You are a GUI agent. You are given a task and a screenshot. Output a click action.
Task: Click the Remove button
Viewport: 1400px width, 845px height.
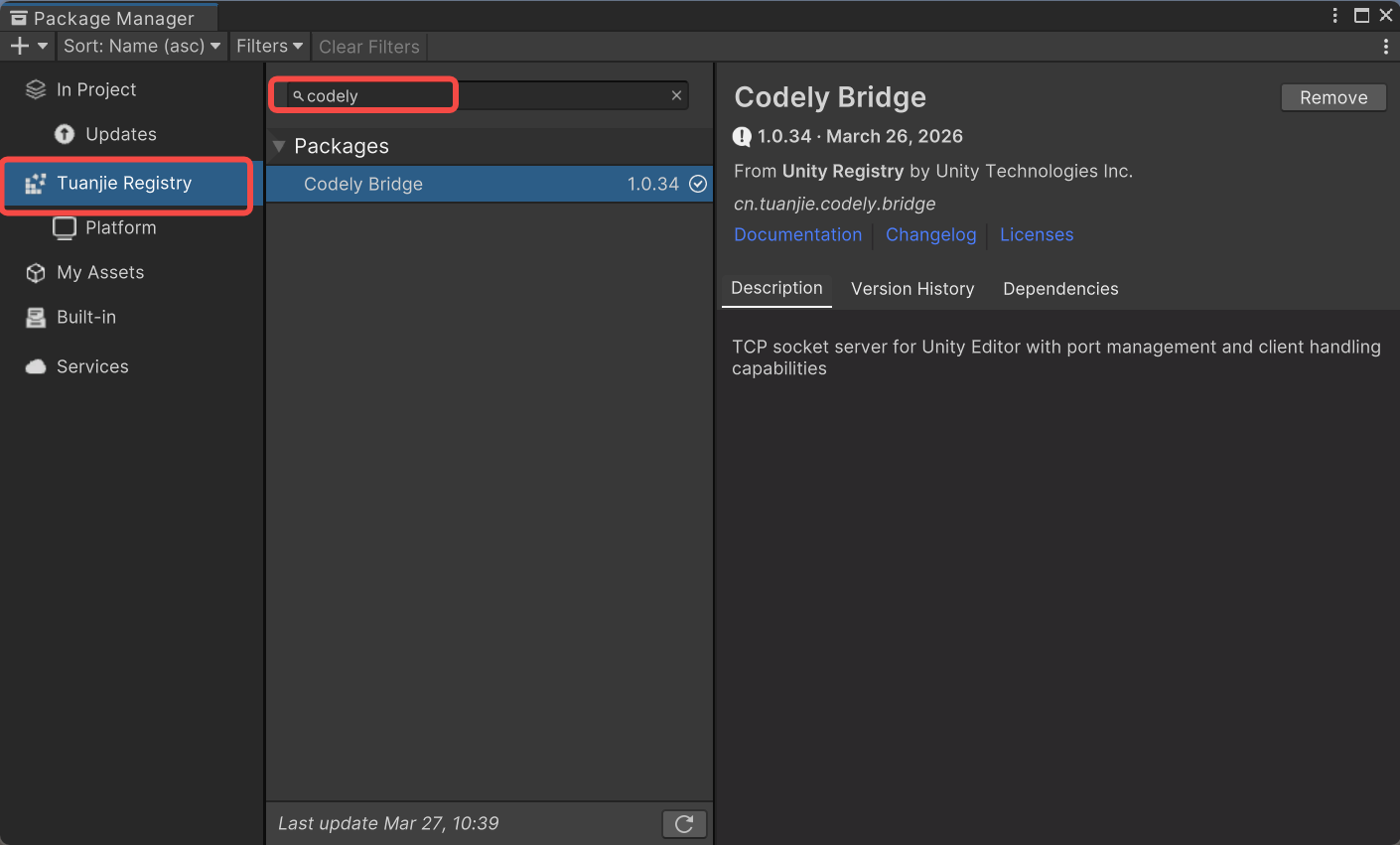click(x=1333, y=97)
